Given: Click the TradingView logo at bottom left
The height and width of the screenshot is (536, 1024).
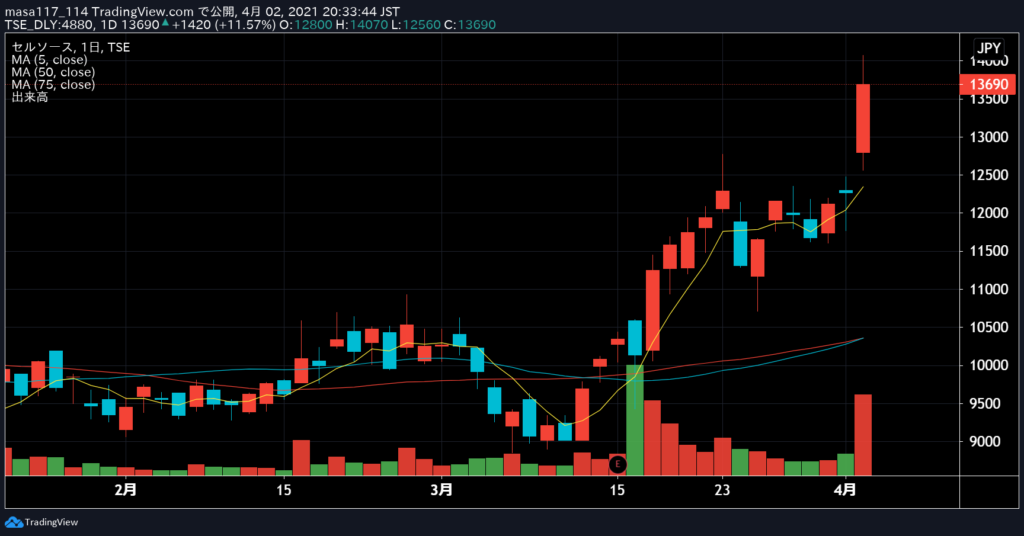Looking at the screenshot, I should (x=41, y=522).
